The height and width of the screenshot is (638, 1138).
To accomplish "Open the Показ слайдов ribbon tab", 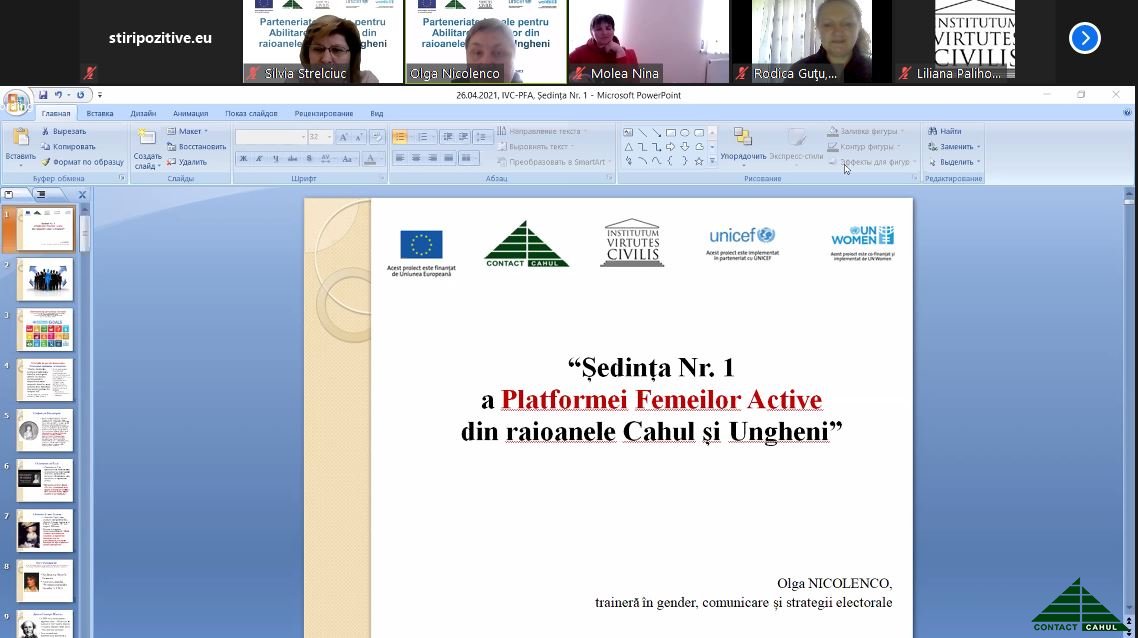I will [x=251, y=114].
